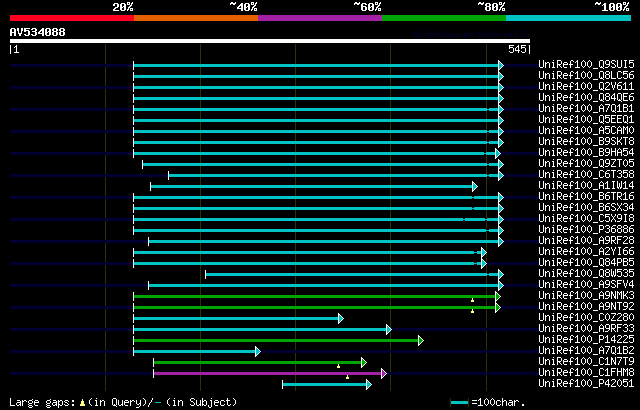Screen dimensions: 640x410
Task: Click the purple arrowhead ending UniRef100_C1FHM8 alignment
Action: click(384, 374)
